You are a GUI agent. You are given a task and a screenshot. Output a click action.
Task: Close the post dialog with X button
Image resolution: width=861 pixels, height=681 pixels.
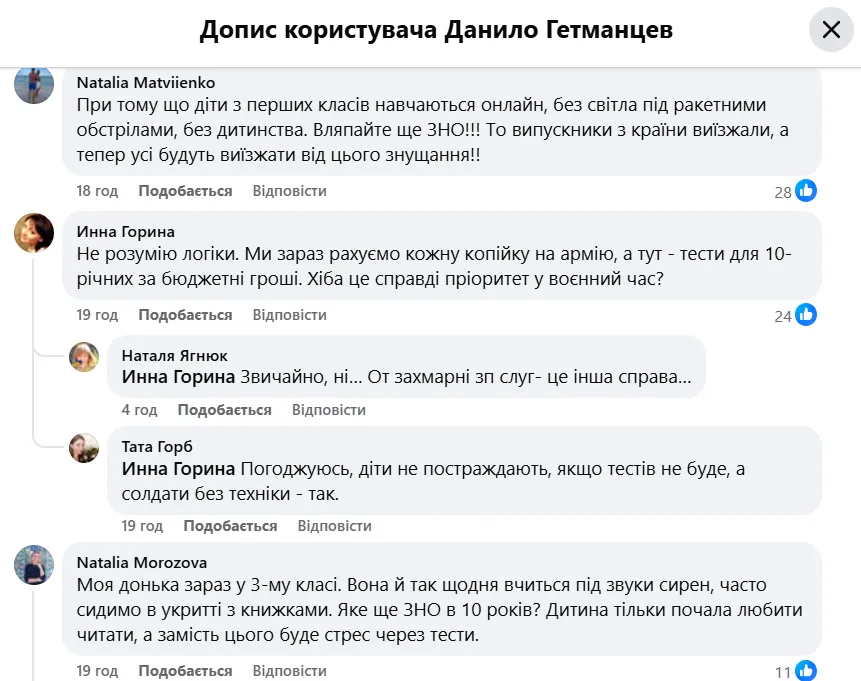[x=831, y=30]
